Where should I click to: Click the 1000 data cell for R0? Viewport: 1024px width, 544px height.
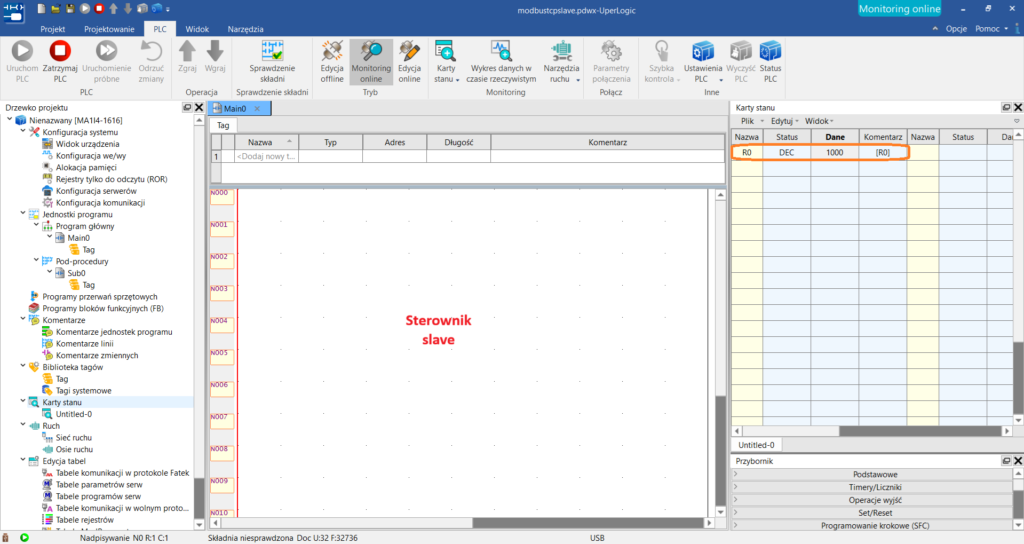[x=835, y=152]
